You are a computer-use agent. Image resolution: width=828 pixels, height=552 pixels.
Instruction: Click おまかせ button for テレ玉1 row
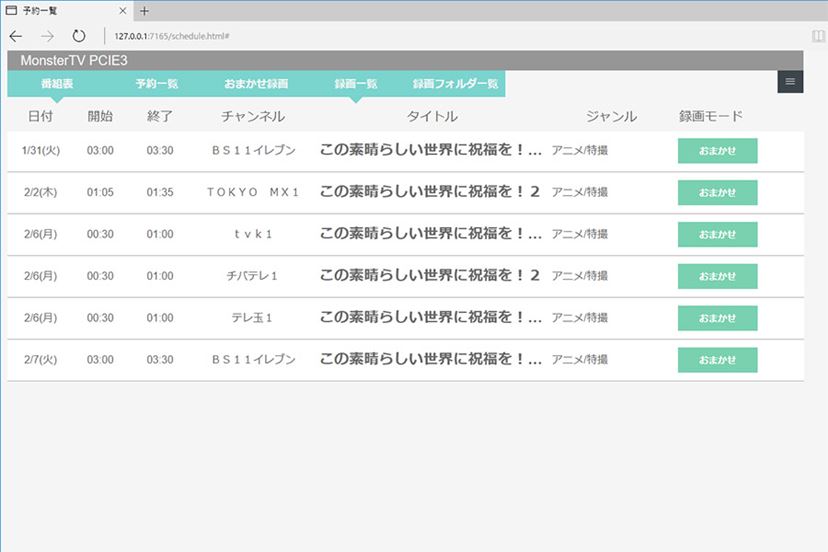(x=717, y=317)
